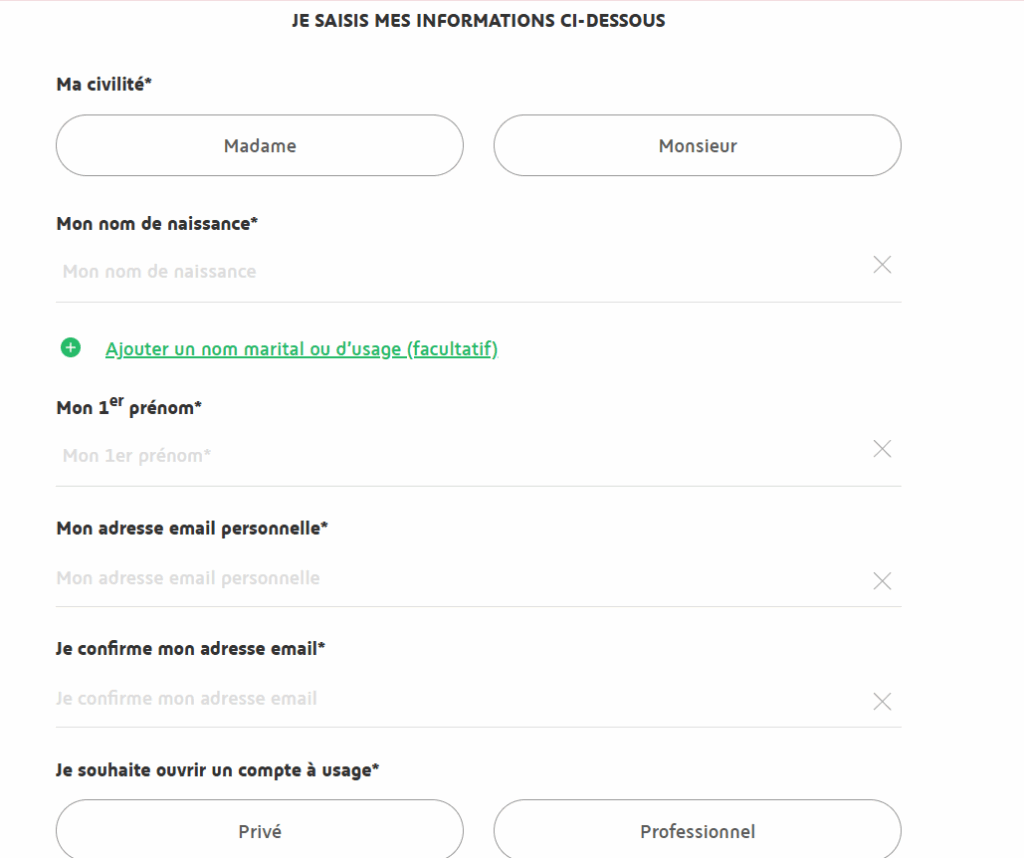
Task: Click the green plus icon to add a marital name
Action: (x=70, y=348)
